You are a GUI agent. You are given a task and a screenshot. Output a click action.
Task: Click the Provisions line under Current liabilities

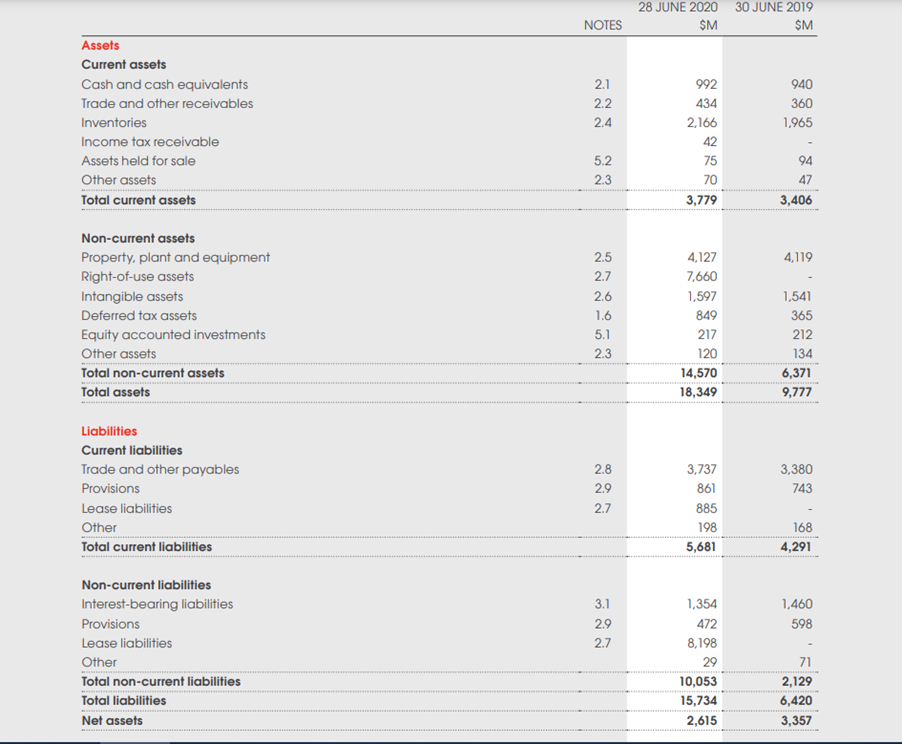(110, 488)
